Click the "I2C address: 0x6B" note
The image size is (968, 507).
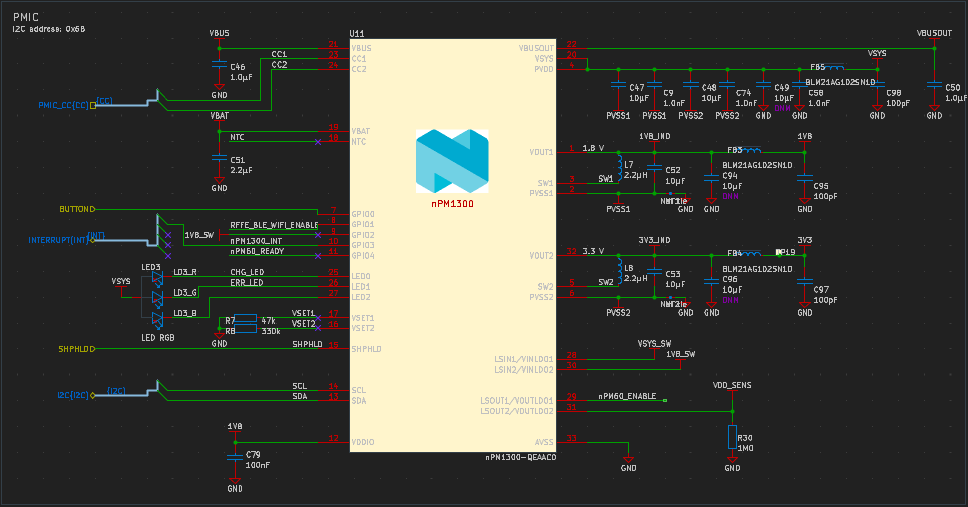click(x=49, y=29)
